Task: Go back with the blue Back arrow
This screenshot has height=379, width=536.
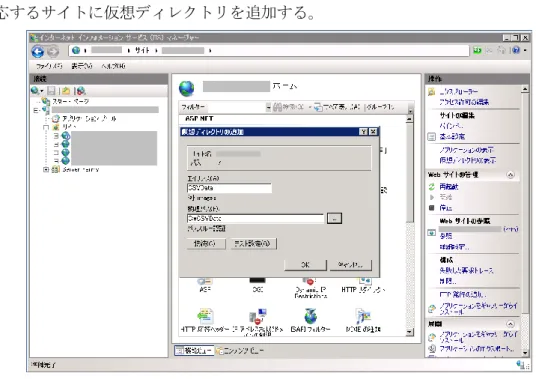Action: (x=37, y=51)
